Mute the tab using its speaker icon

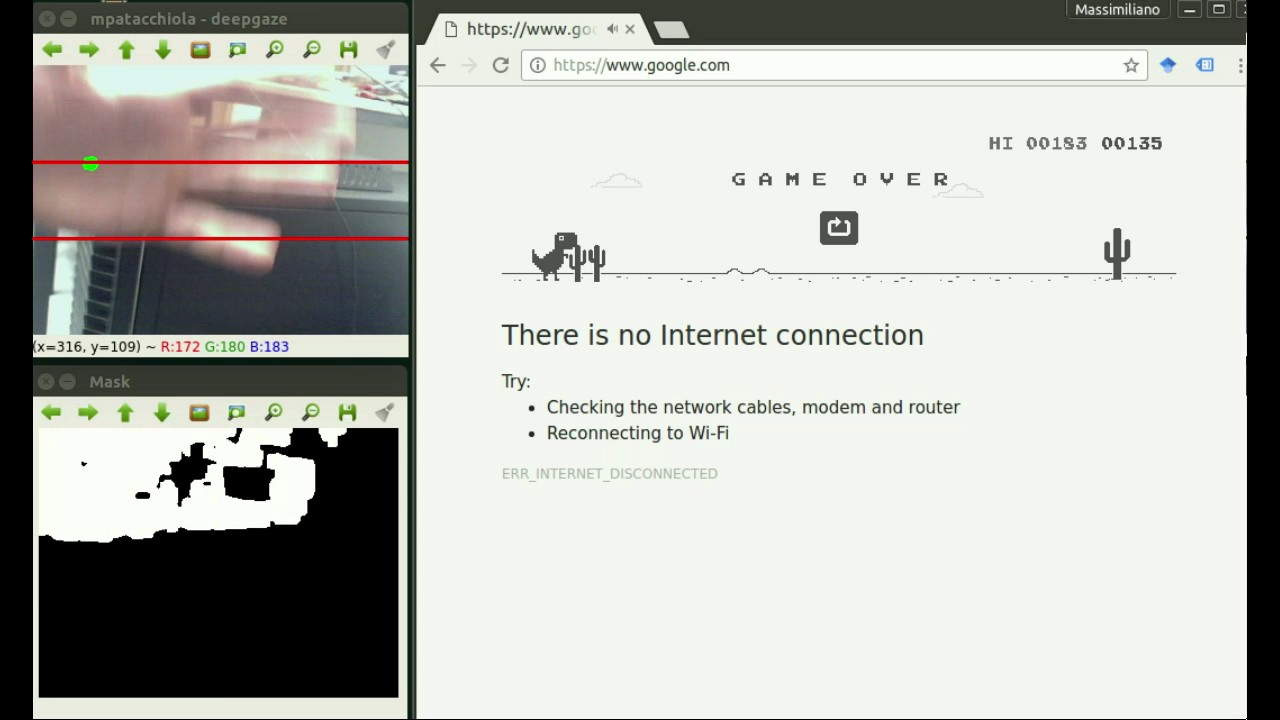point(612,29)
